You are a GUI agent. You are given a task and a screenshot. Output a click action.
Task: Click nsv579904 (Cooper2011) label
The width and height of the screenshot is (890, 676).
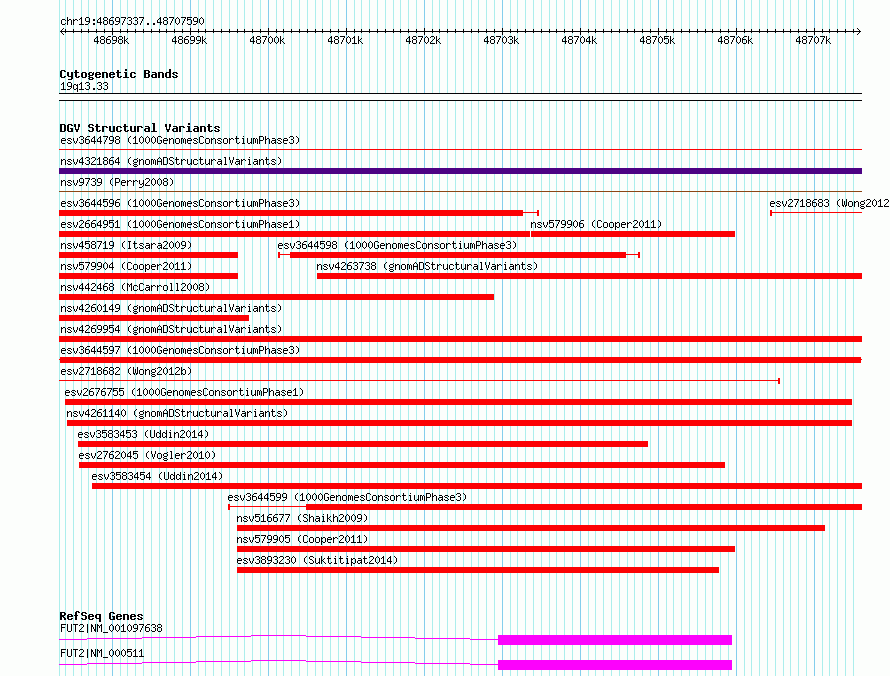coord(126,266)
